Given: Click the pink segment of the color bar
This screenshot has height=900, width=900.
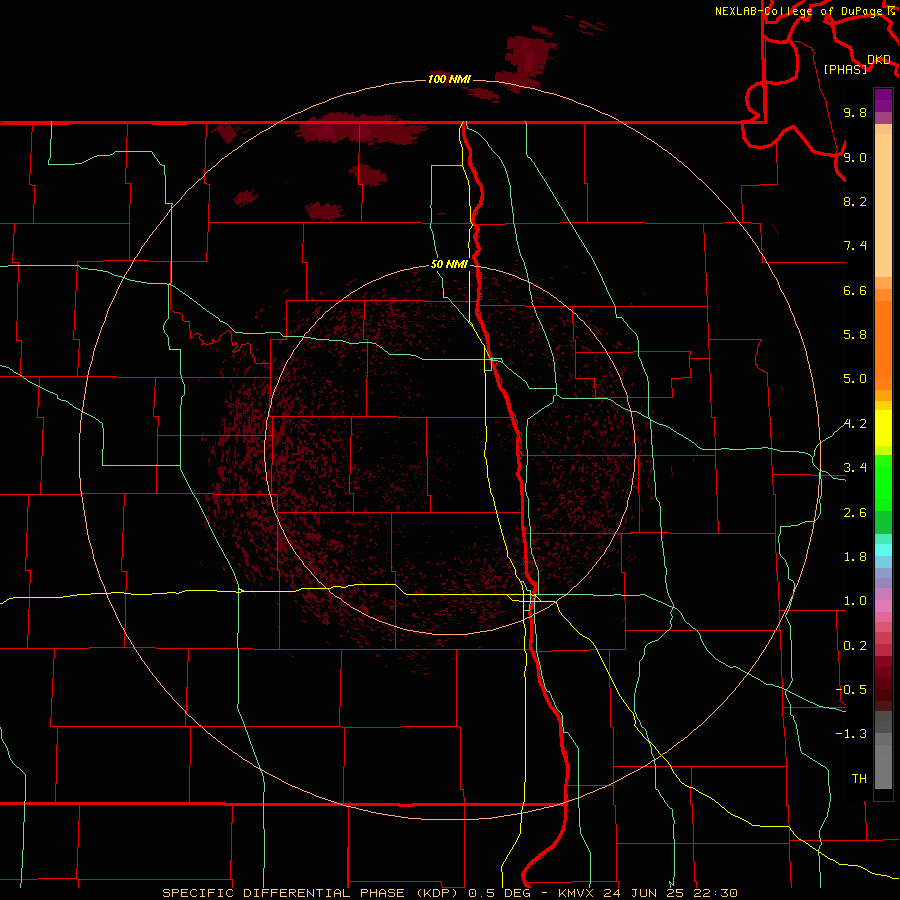Looking at the screenshot, I should click(883, 606).
